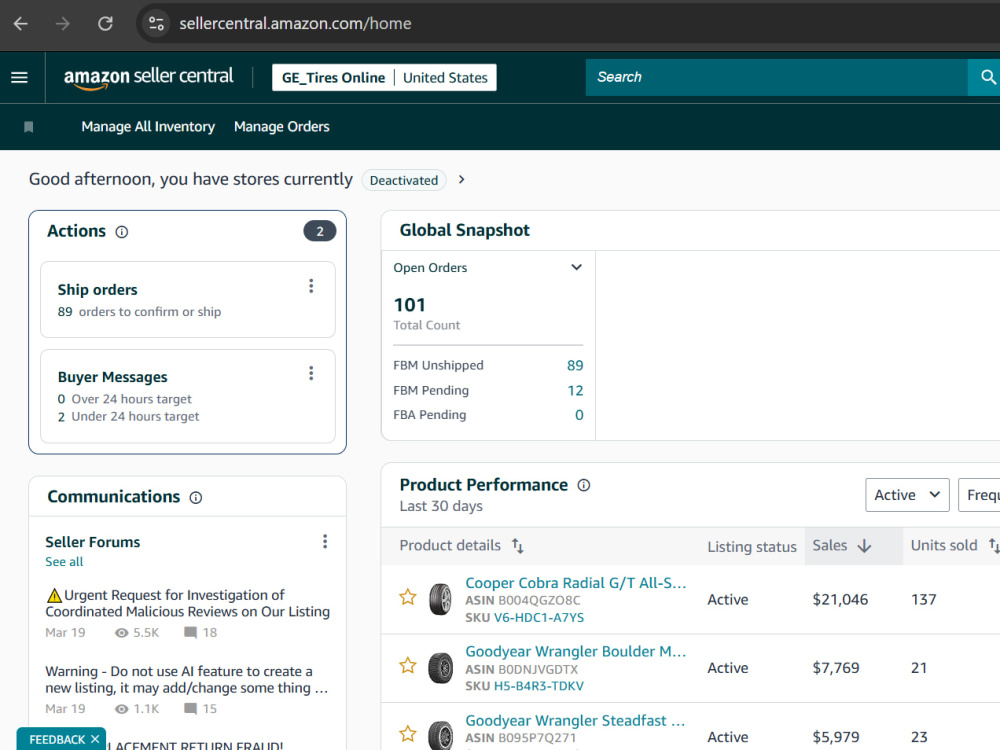Open the hamburger navigation menu
This screenshot has height=750, width=1000.
click(20, 77)
